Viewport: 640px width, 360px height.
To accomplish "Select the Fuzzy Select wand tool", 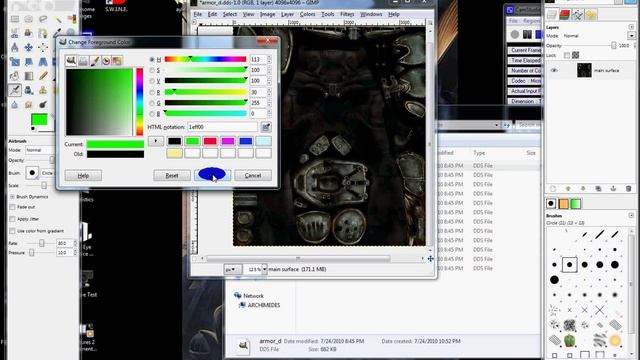I will click(58, 19).
